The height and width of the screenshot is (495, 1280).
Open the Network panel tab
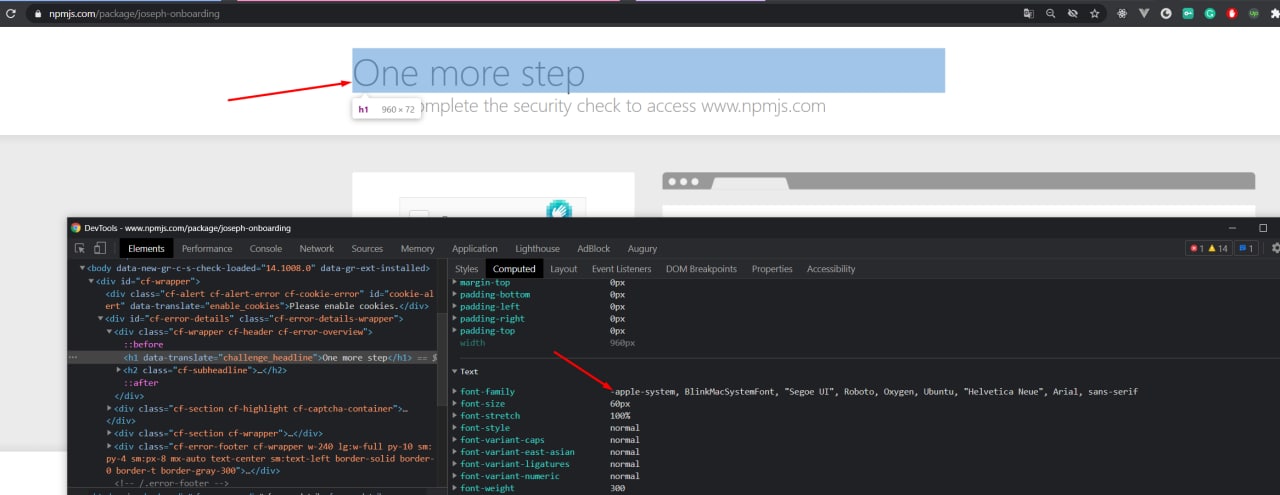[317, 248]
